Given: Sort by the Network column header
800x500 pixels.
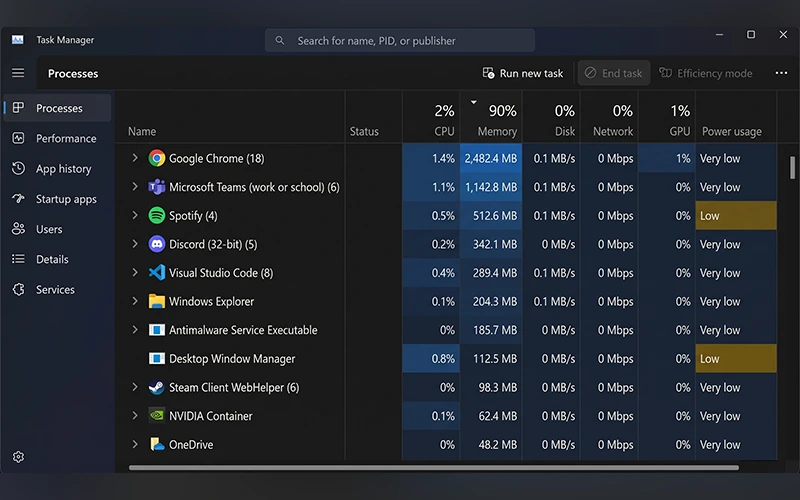Looking at the screenshot, I should (x=609, y=117).
